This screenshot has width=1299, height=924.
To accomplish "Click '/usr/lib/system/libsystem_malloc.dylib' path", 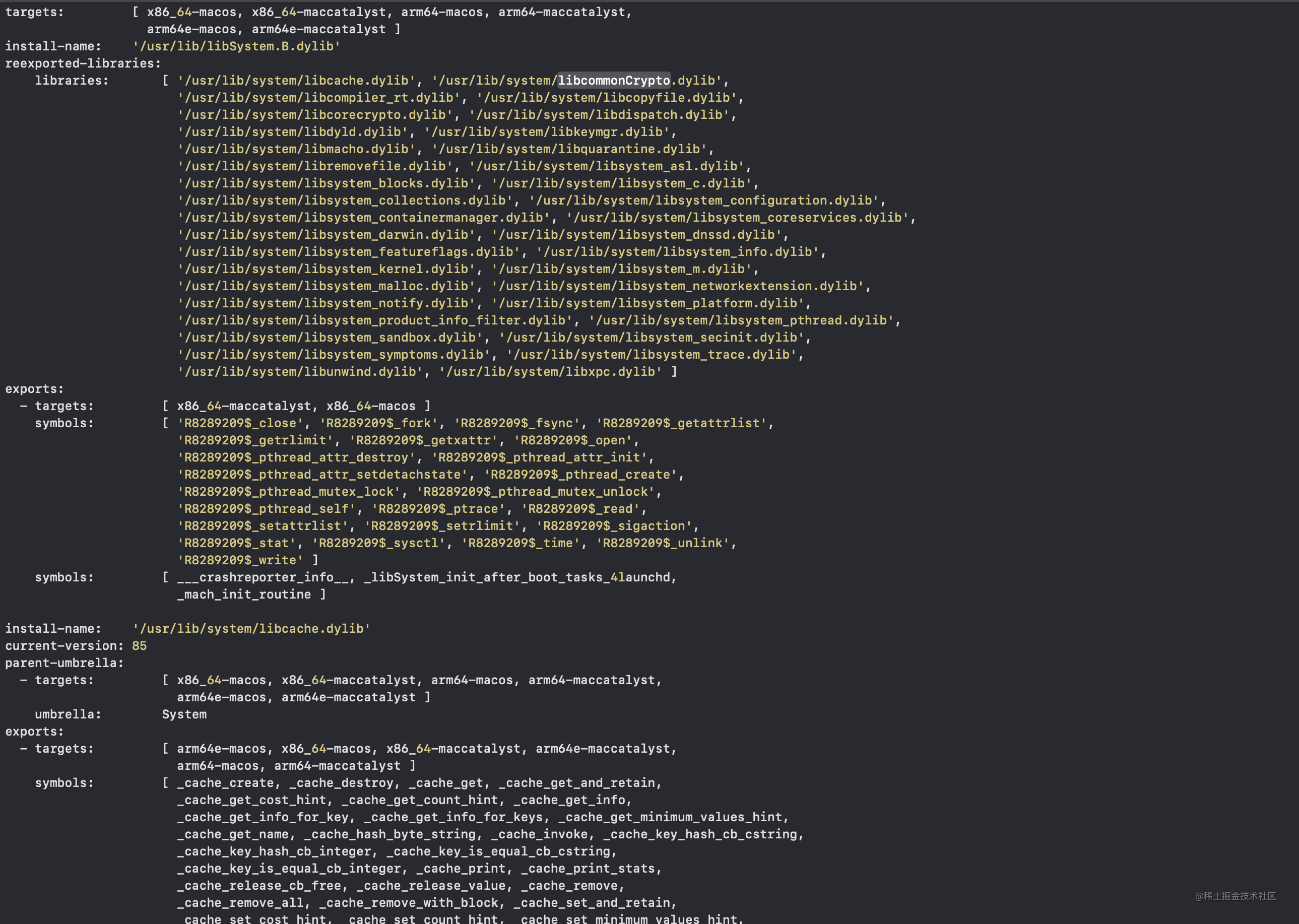I will pyautogui.click(x=326, y=286).
